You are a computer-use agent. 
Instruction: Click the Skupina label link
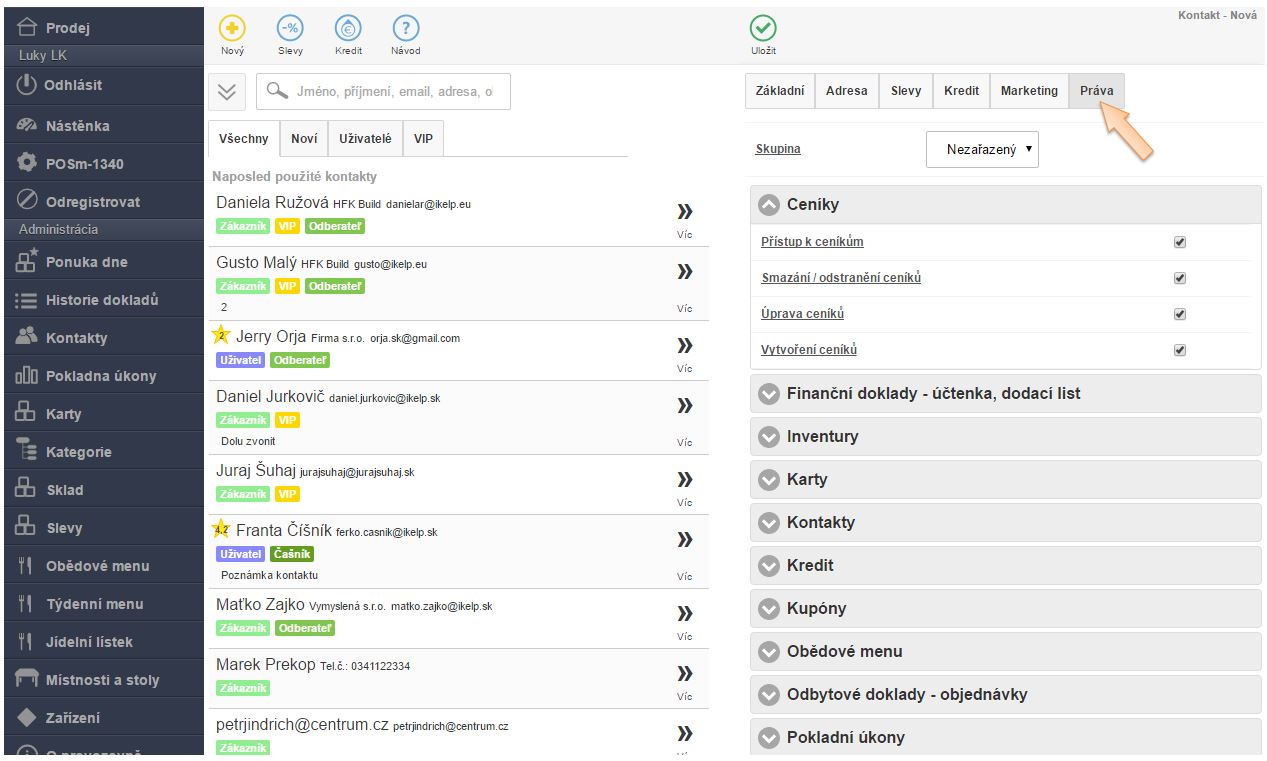click(x=777, y=149)
